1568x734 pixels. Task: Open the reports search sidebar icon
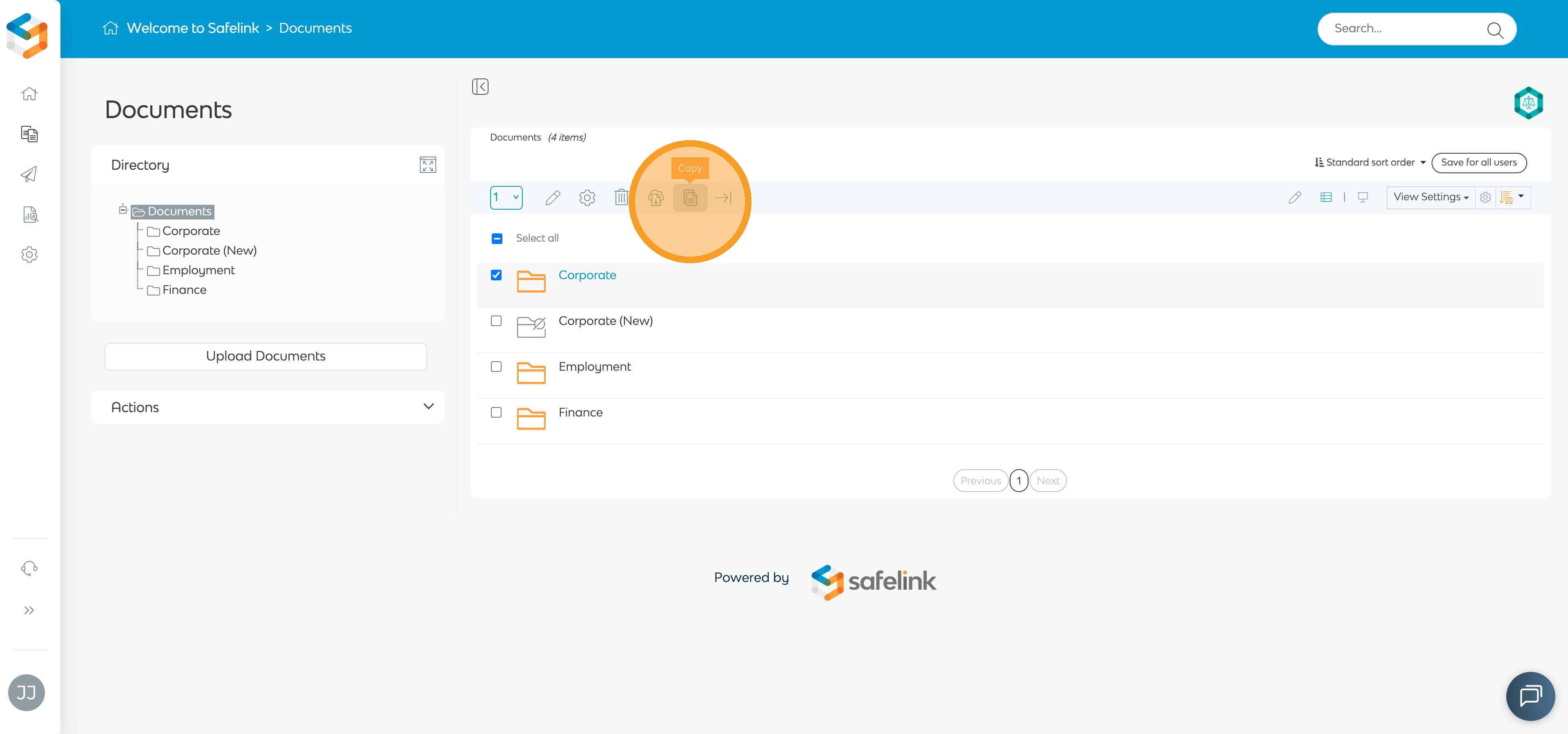point(29,215)
